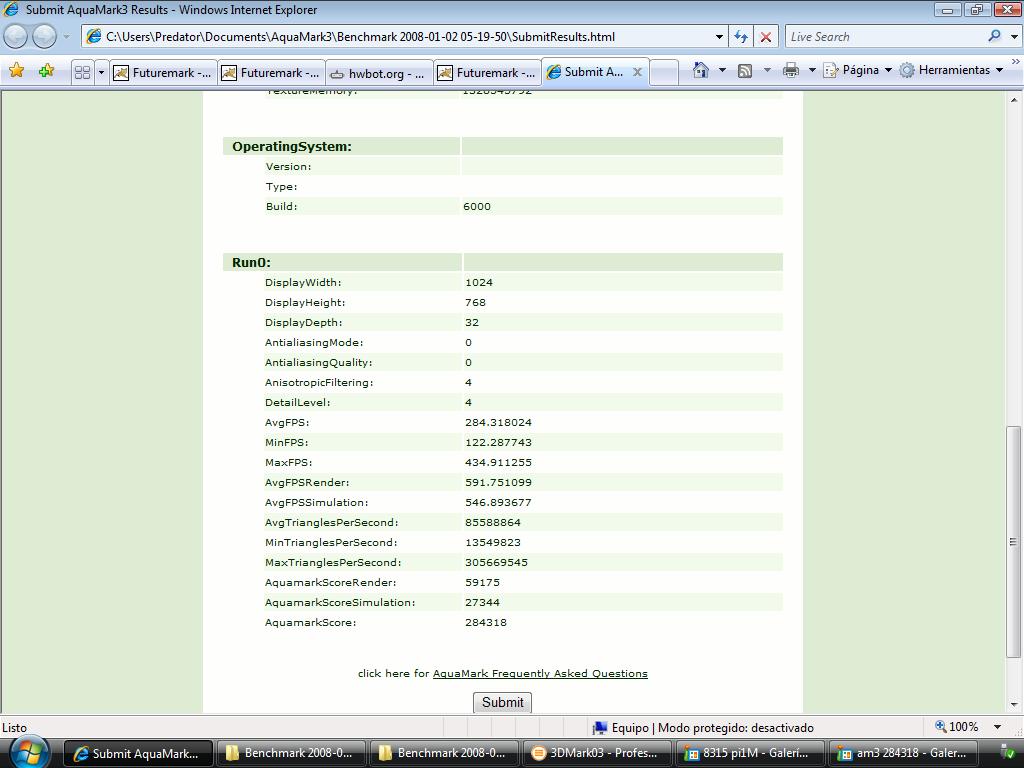This screenshot has height=768, width=1024.
Task: Close the Submit A... tab
Action: 637,72
